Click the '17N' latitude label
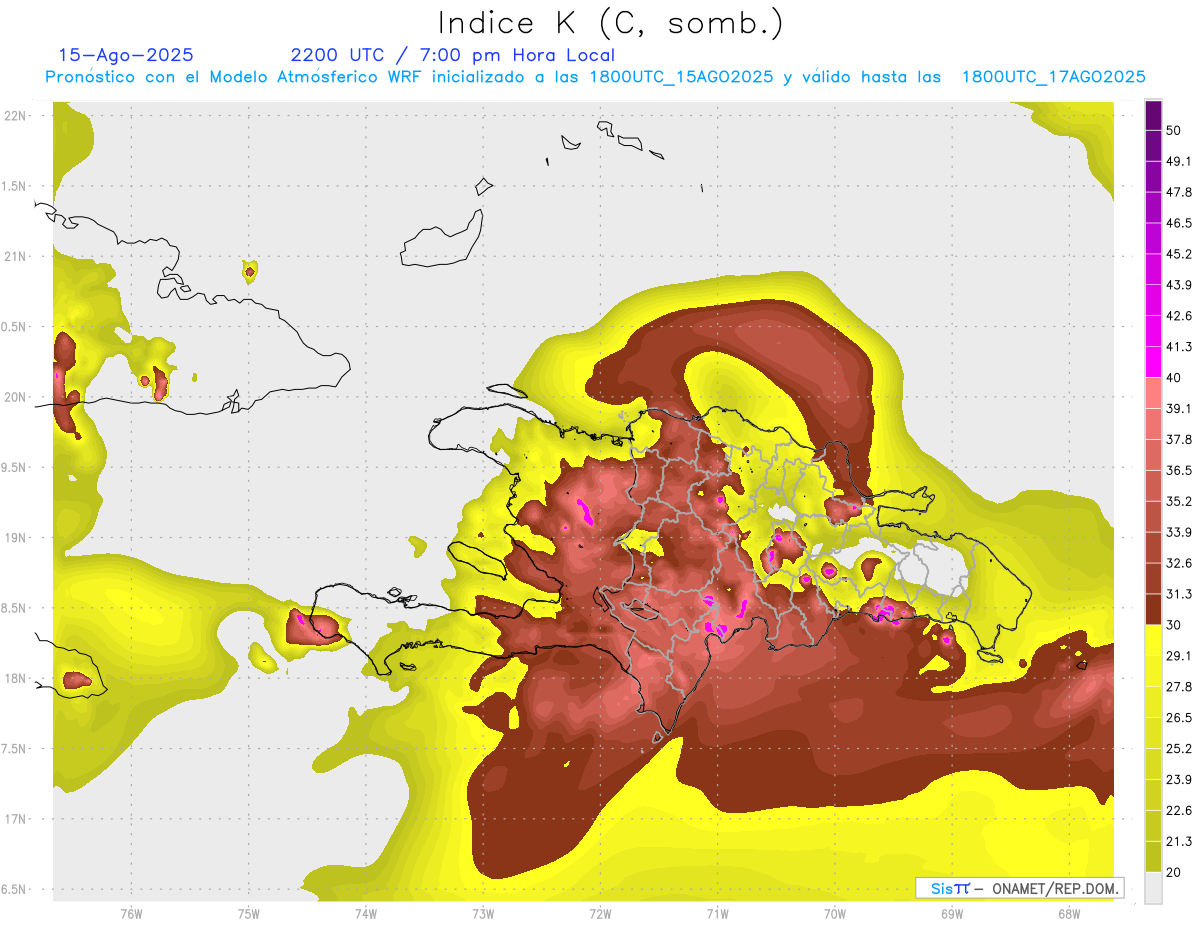This screenshot has height=927, width=1200. (15, 819)
